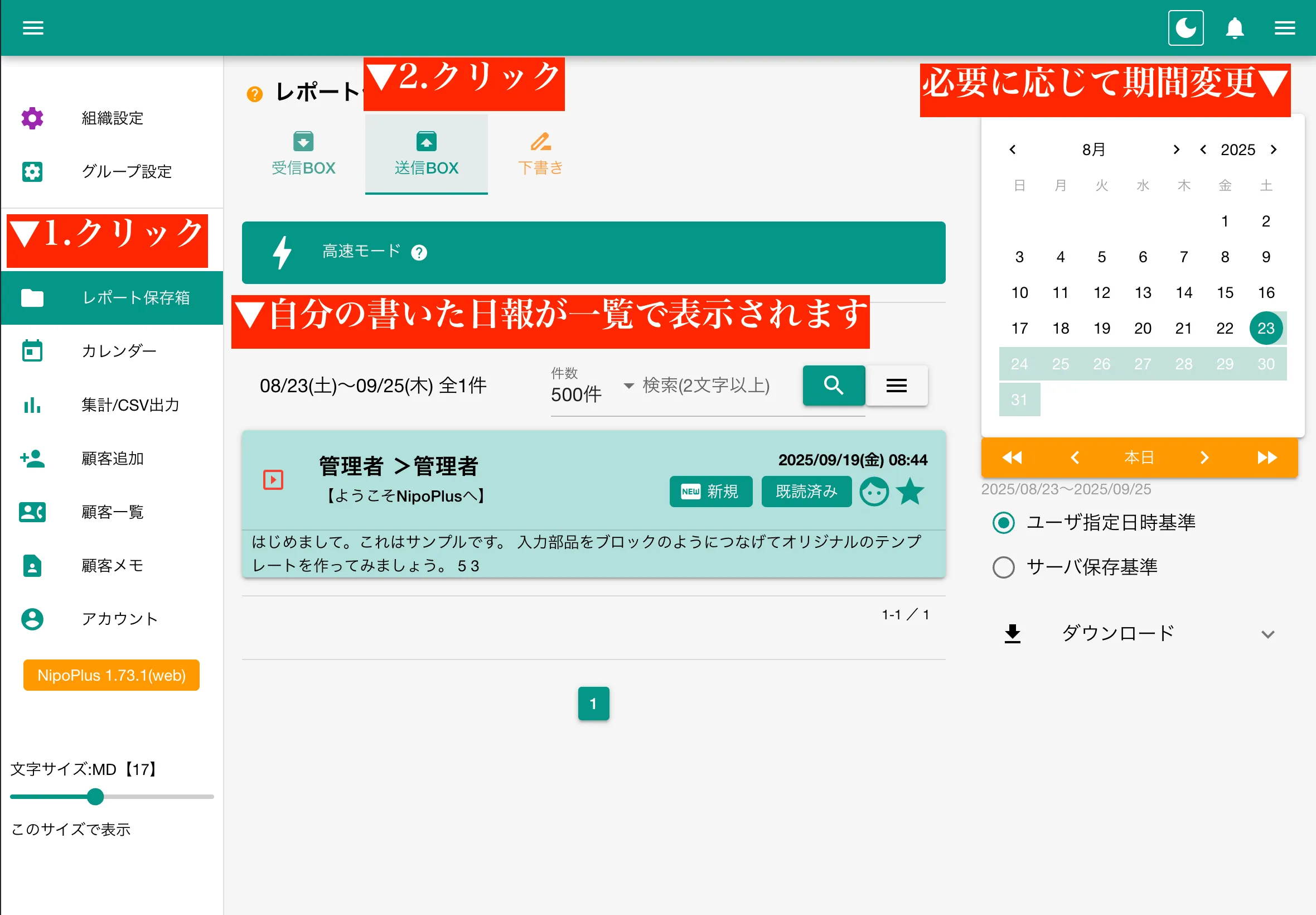Image resolution: width=1316 pixels, height=915 pixels.
Task: Advance the calendar to the next month
Action: click(1177, 150)
